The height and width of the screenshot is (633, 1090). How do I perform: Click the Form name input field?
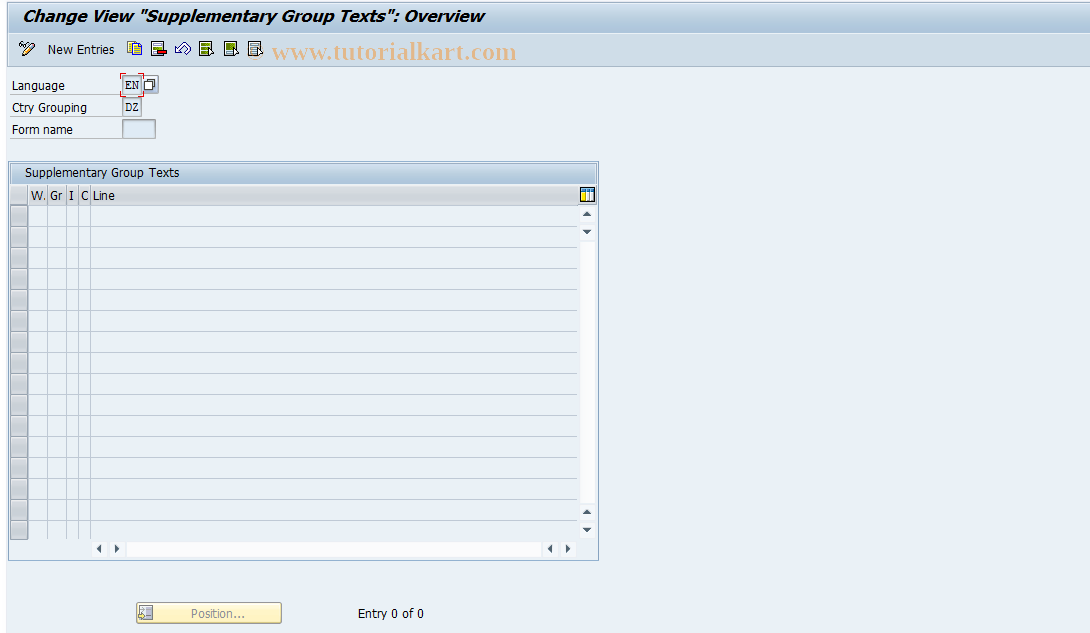[x=139, y=129]
